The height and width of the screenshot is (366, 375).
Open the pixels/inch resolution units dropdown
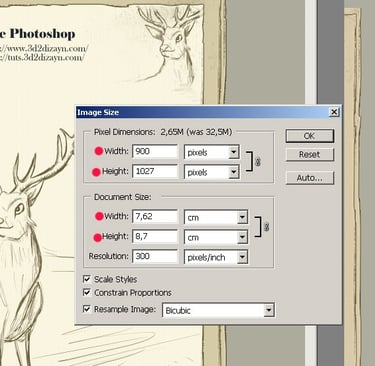coord(216,257)
